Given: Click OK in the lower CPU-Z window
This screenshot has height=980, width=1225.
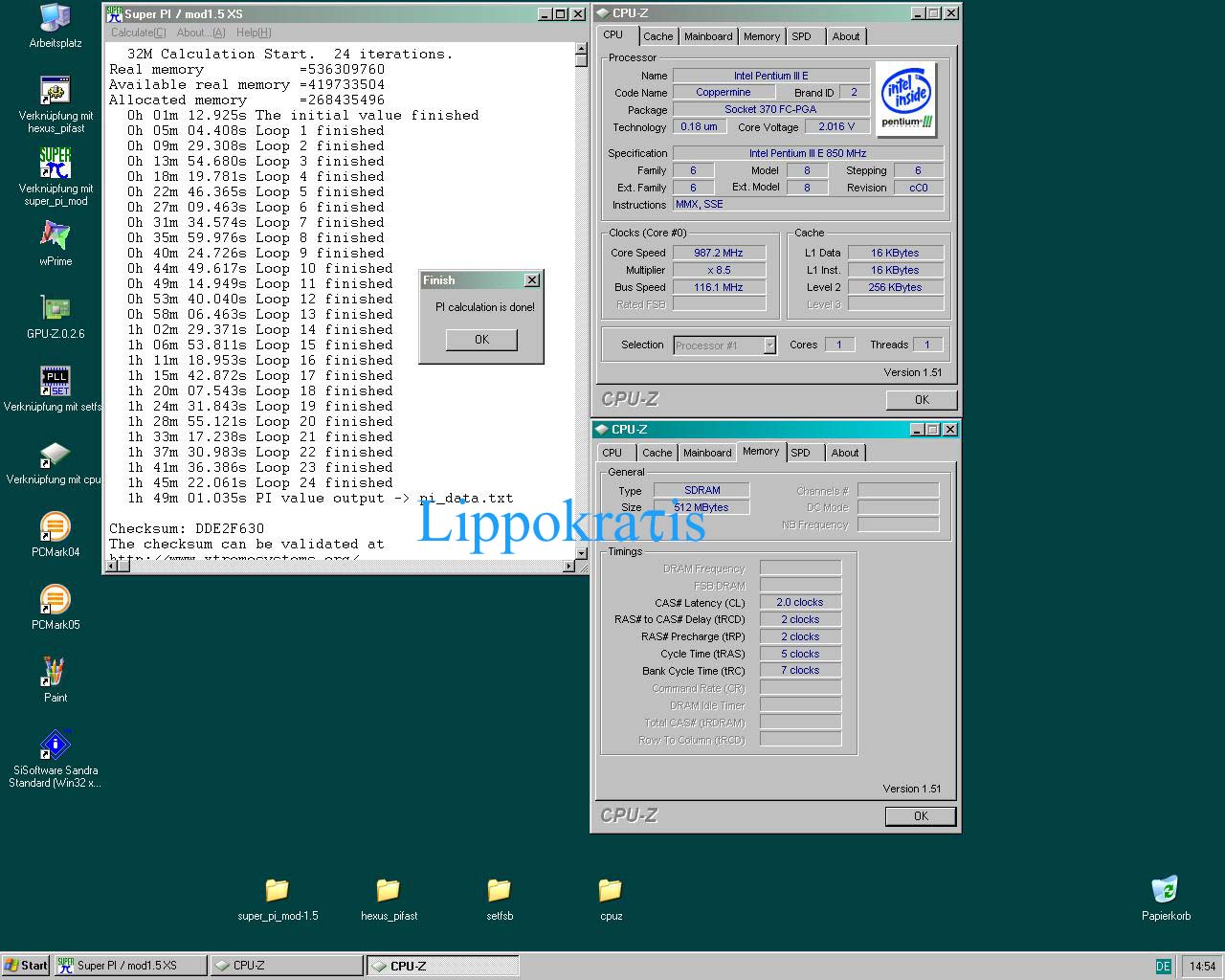Looking at the screenshot, I should pos(921,816).
